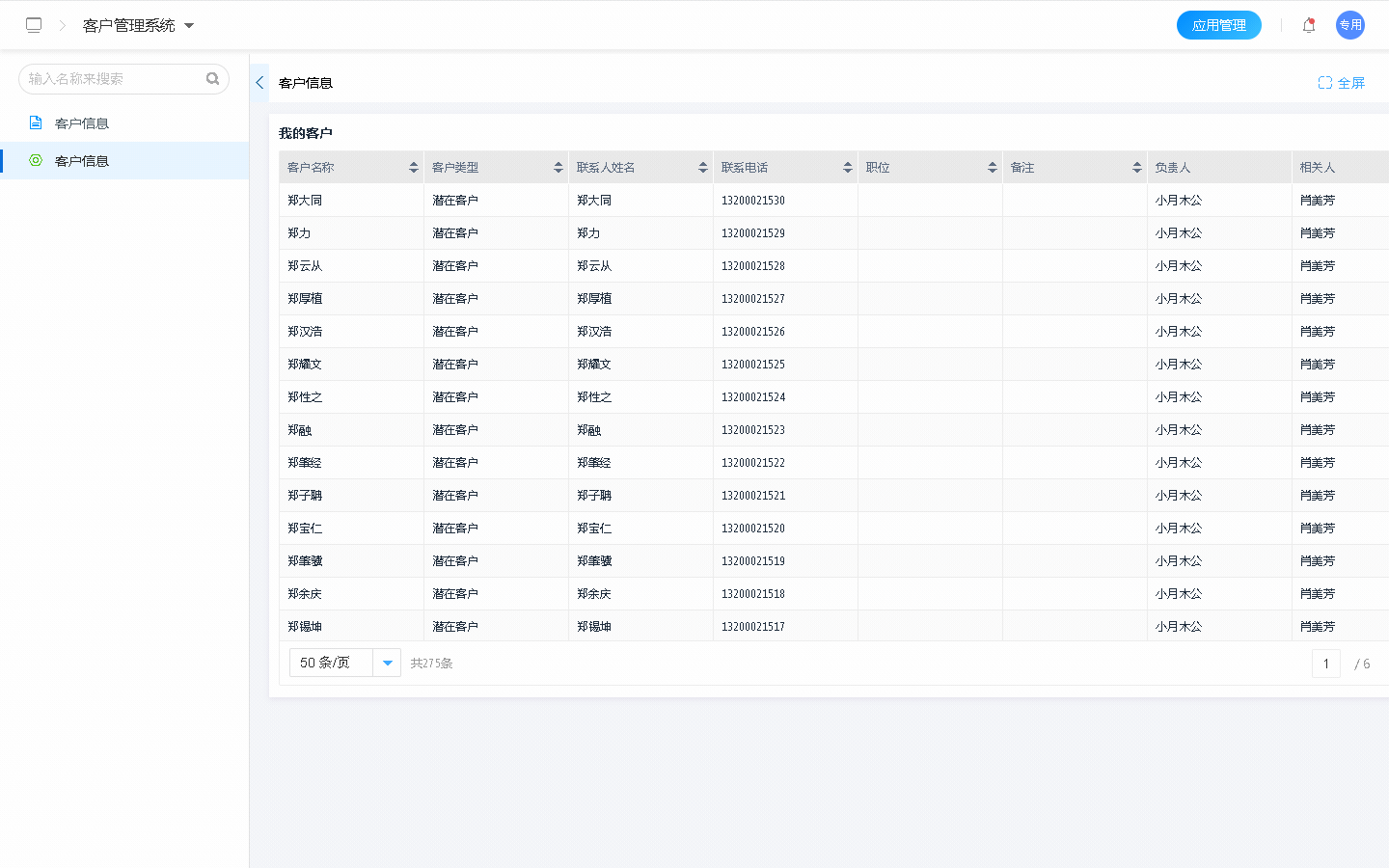1389x868 pixels.
Task: Sort by 客户类型 column arrows
Action: coord(558,168)
